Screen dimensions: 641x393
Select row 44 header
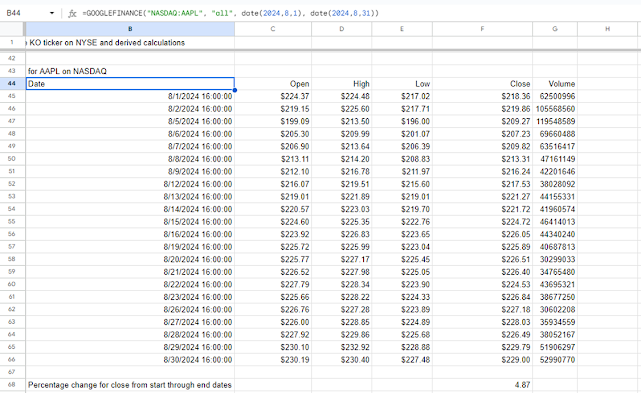pos(12,83)
